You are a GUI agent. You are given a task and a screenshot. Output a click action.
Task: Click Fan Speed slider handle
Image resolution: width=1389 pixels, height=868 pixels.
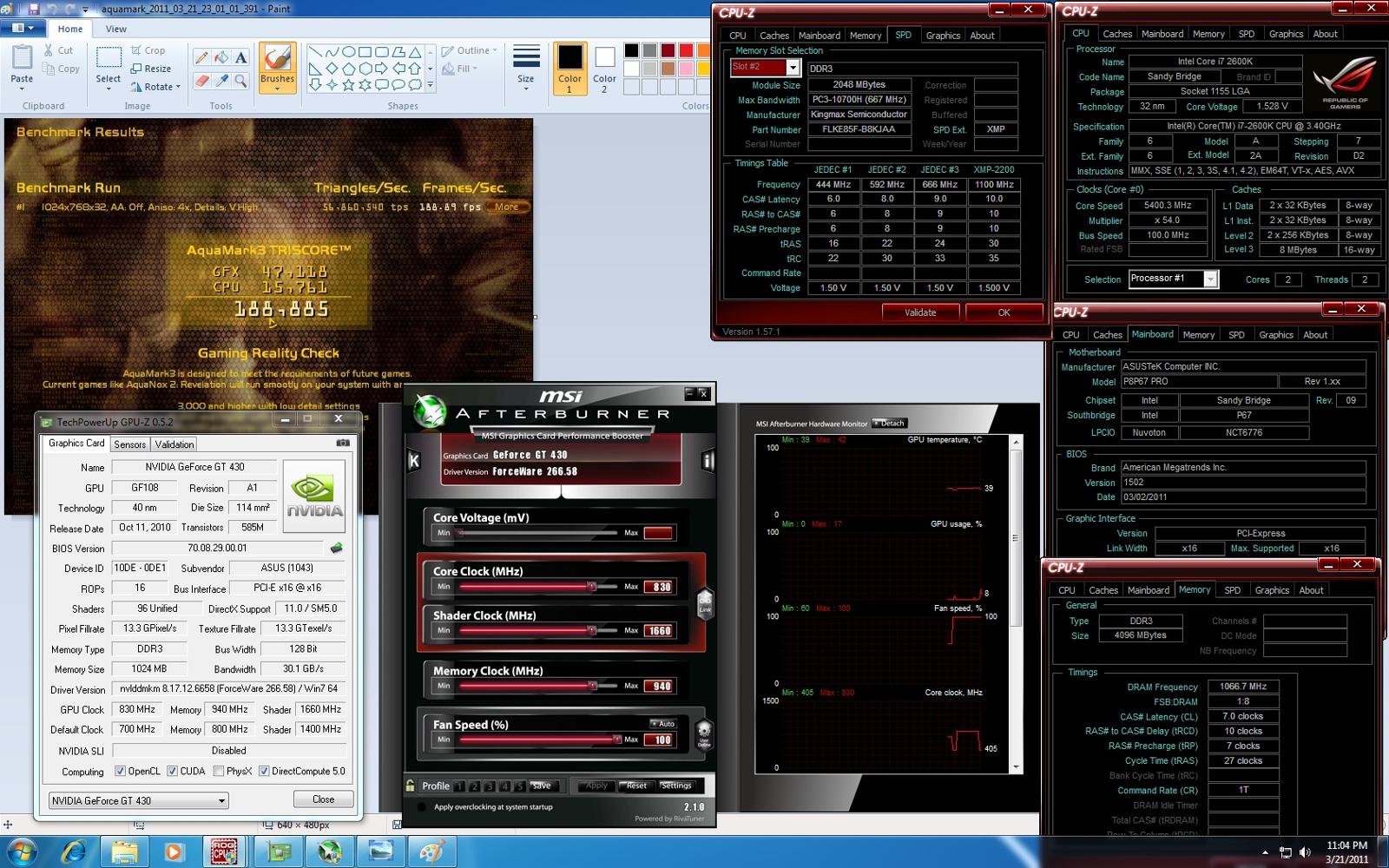[617, 740]
